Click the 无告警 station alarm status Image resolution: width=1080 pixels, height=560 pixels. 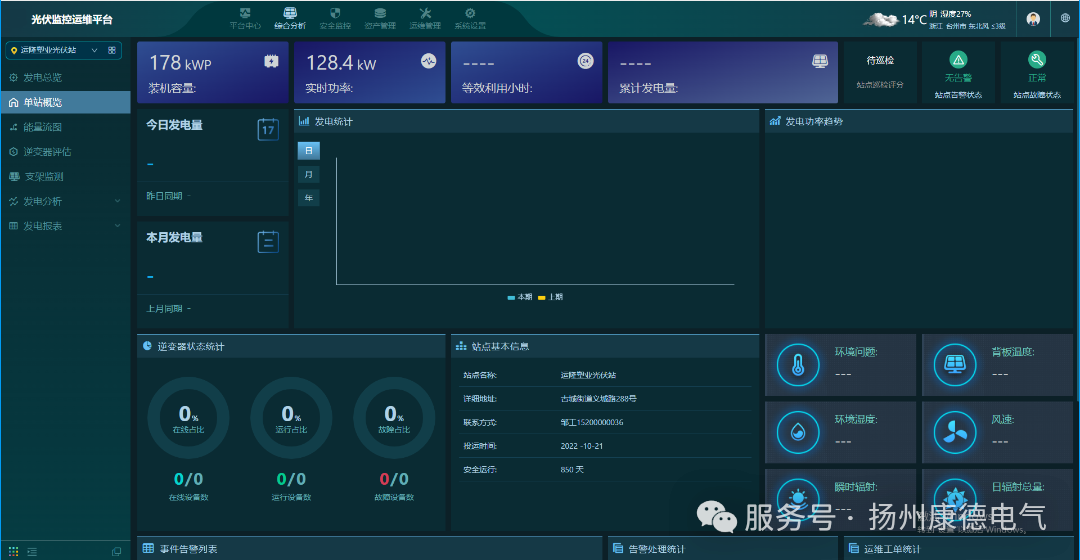[958, 71]
